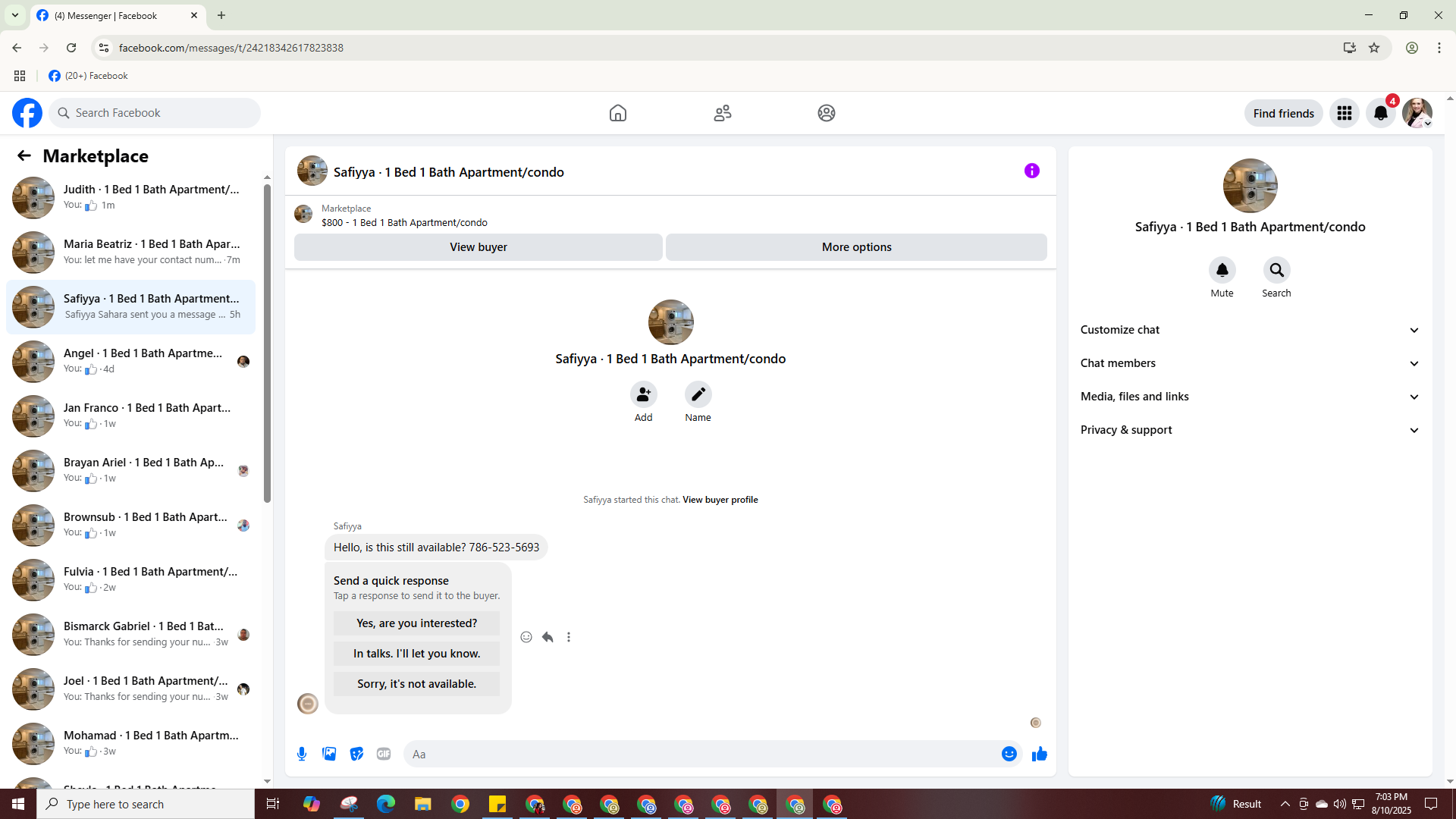Send a thumbs-up like
This screenshot has height=819, width=1456.
click(x=1039, y=754)
